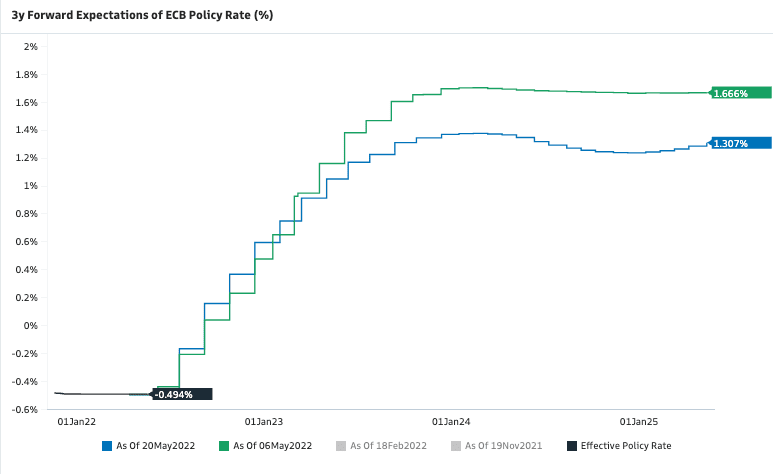Click the 2% y-axis label
Image resolution: width=773 pixels, height=474 pixels.
[30, 47]
